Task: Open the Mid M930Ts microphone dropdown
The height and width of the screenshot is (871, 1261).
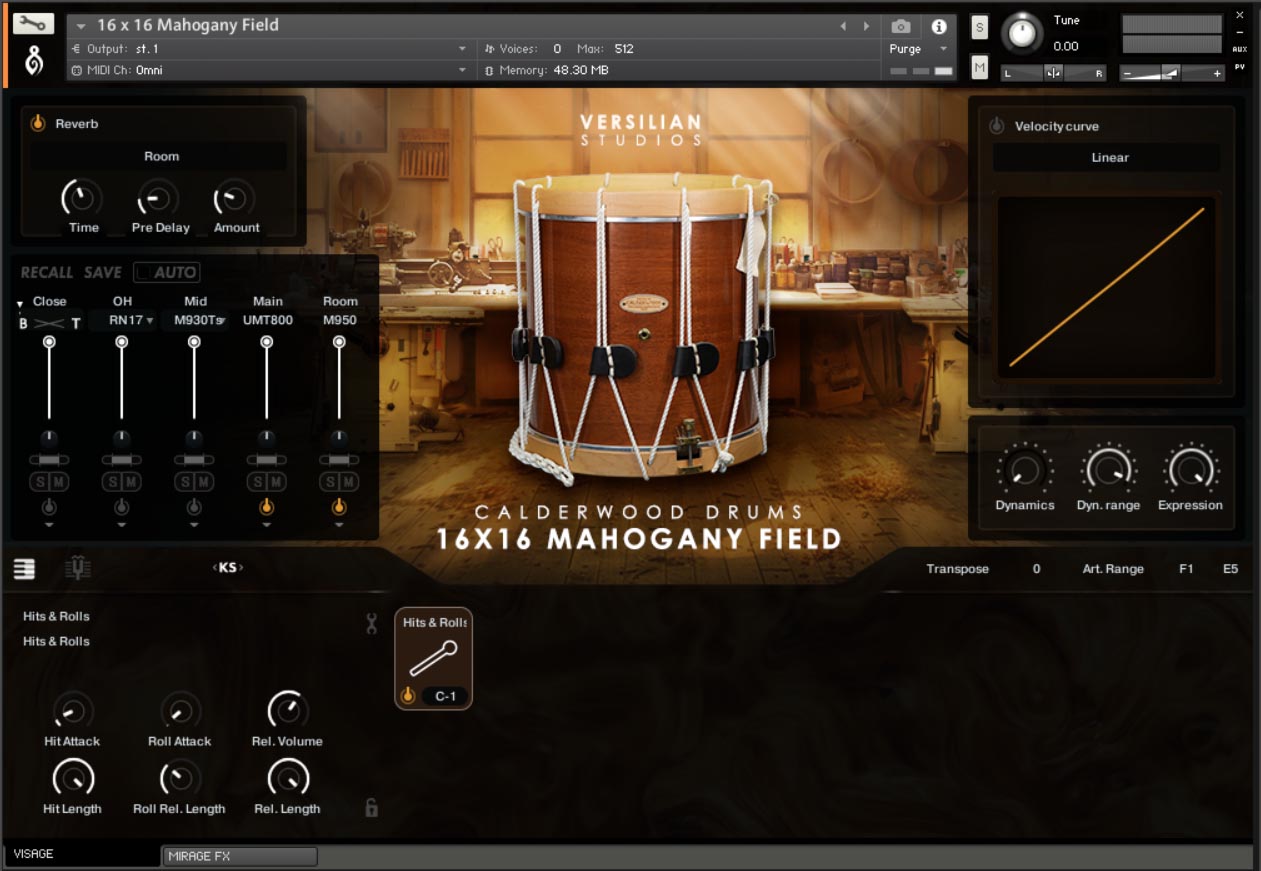Action: coord(195,320)
